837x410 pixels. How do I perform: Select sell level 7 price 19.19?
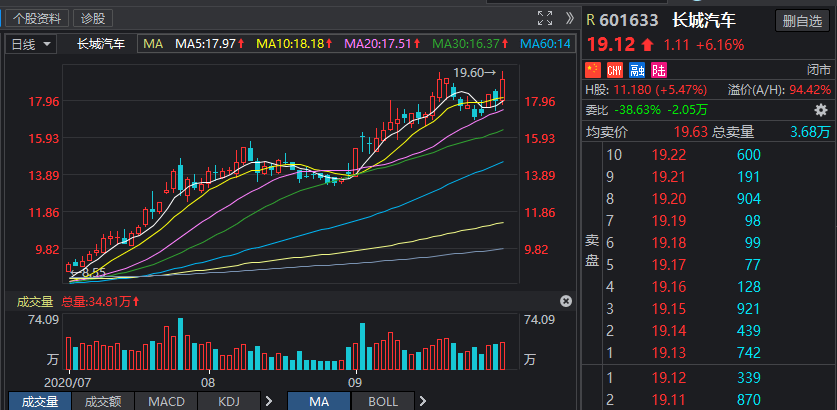[x=669, y=220]
